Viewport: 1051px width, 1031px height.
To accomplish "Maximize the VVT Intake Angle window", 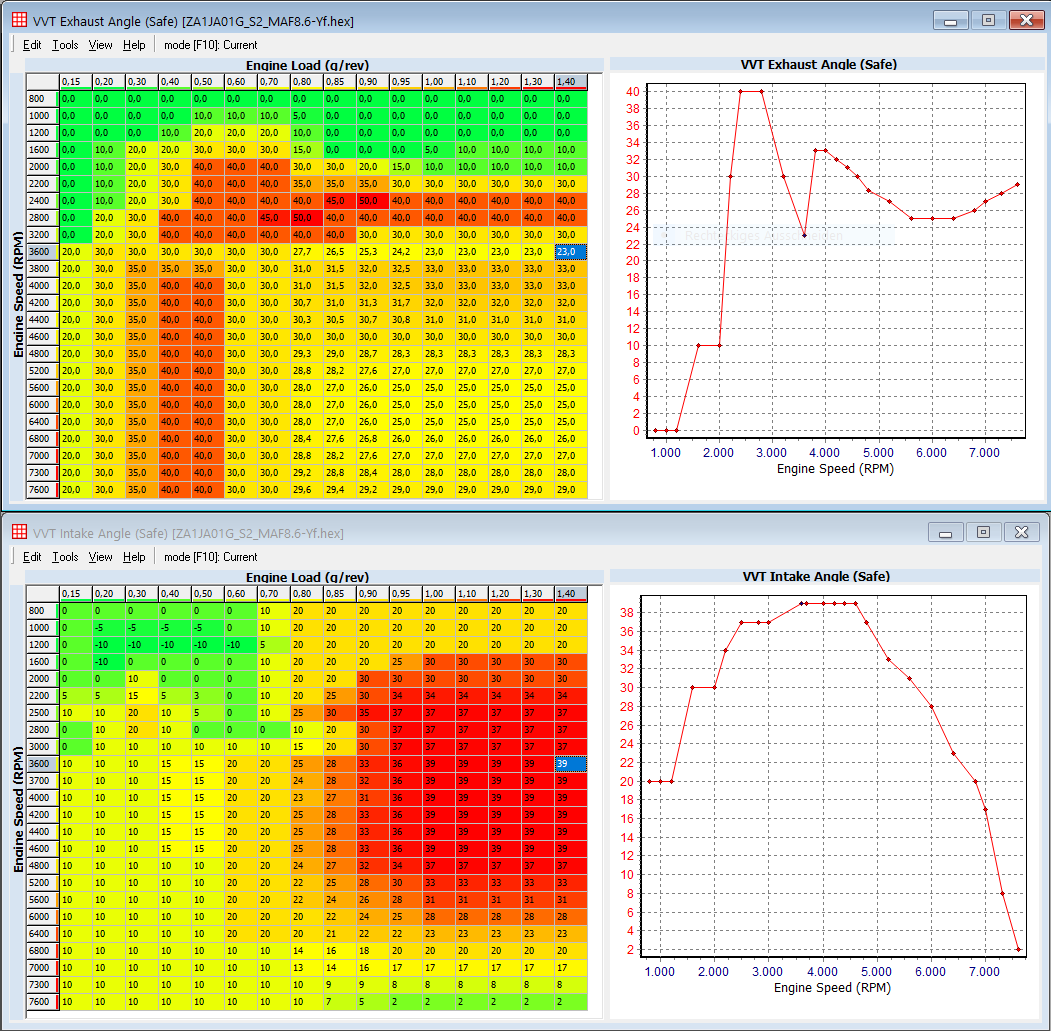I will pyautogui.click(x=983, y=532).
